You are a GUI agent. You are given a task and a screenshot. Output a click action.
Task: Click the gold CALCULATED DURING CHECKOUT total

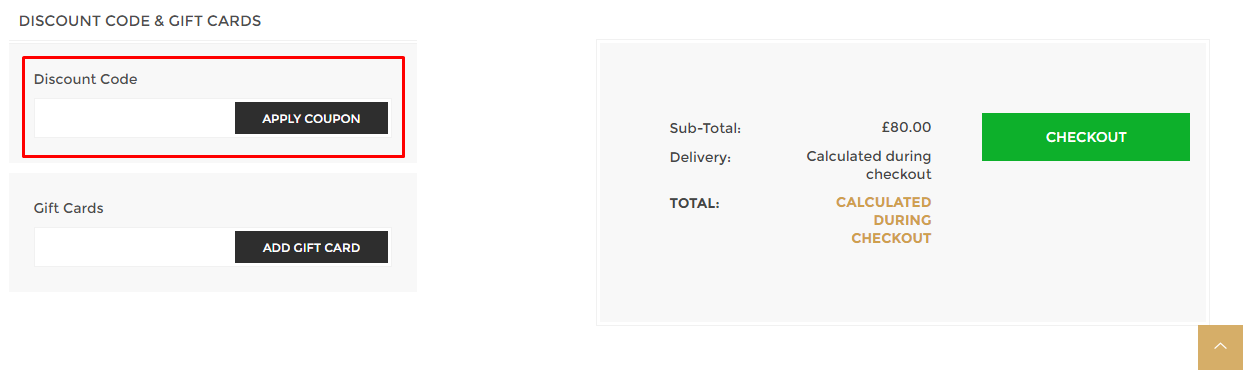click(x=884, y=220)
